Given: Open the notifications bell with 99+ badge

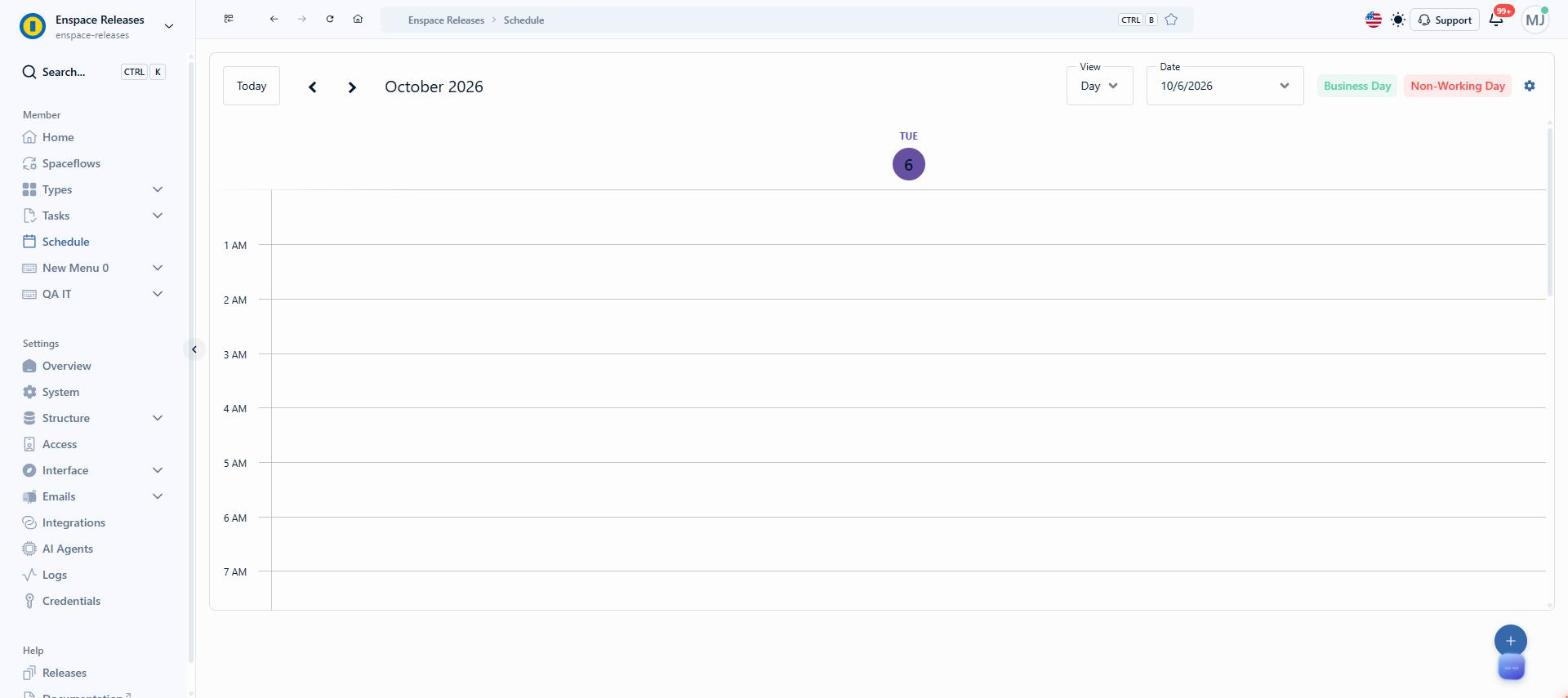Looking at the screenshot, I should point(1497,19).
